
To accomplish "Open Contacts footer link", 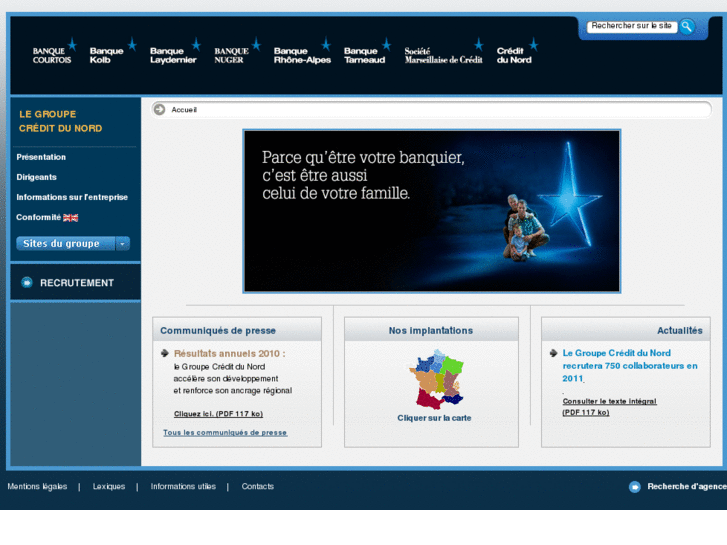I will coord(257,487).
